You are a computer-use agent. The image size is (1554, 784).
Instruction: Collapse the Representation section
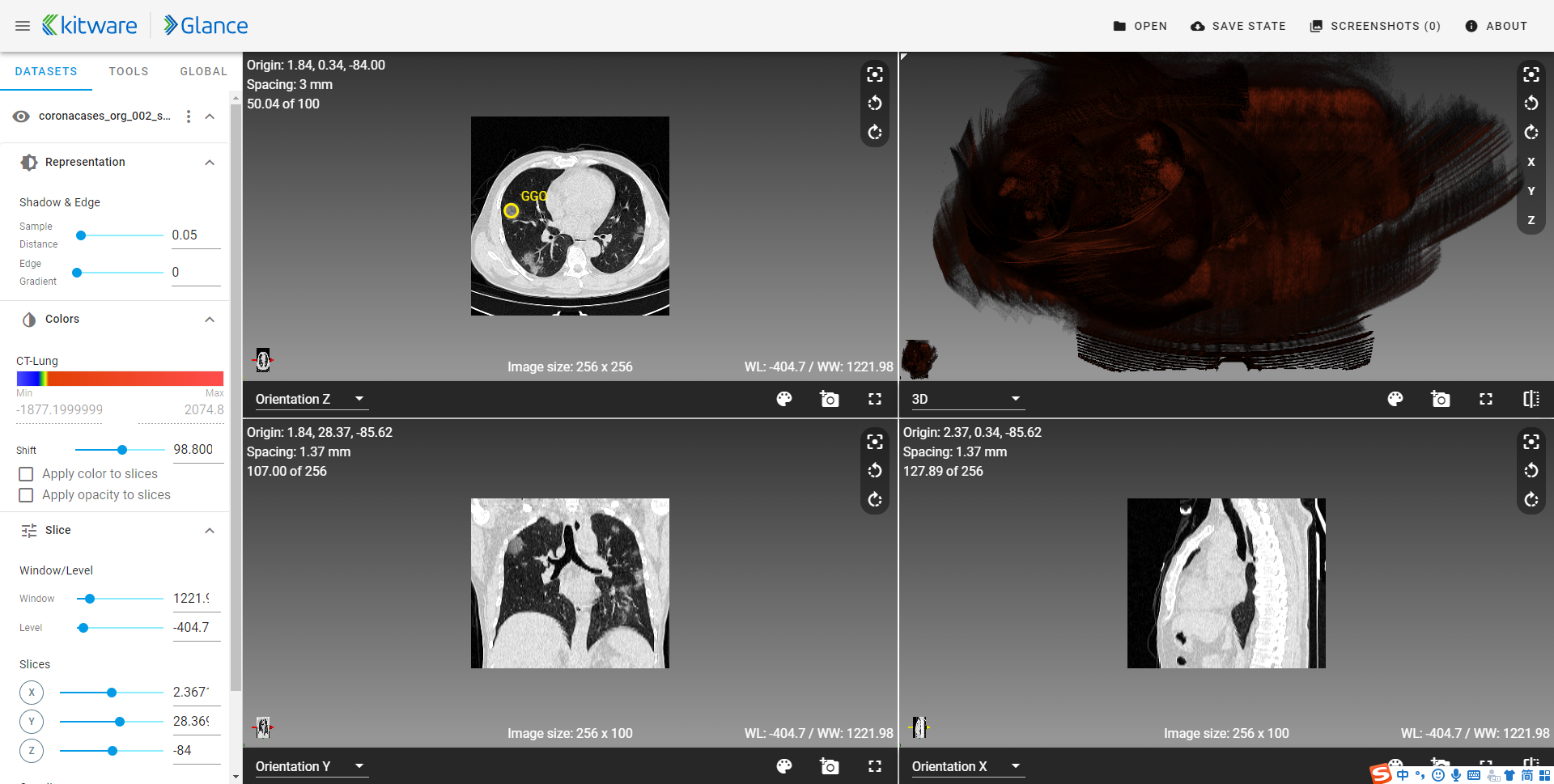tap(210, 163)
